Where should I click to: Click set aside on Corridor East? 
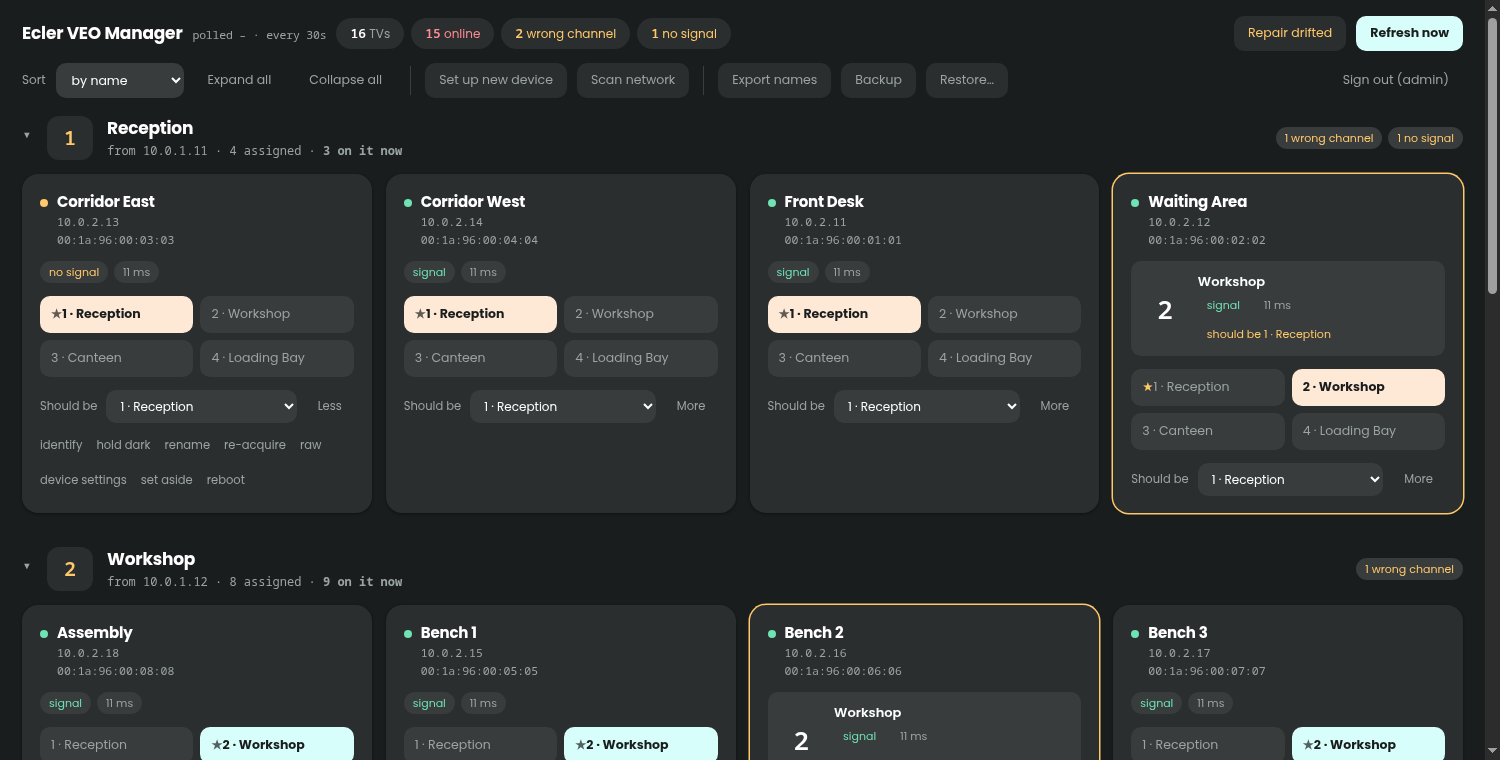tap(166, 480)
